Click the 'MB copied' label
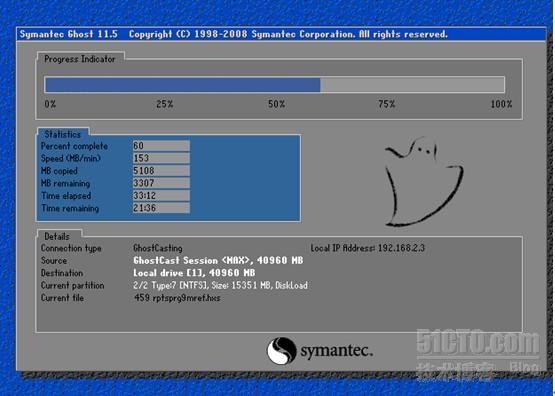The width and height of the screenshot is (555, 396). pos(59,171)
